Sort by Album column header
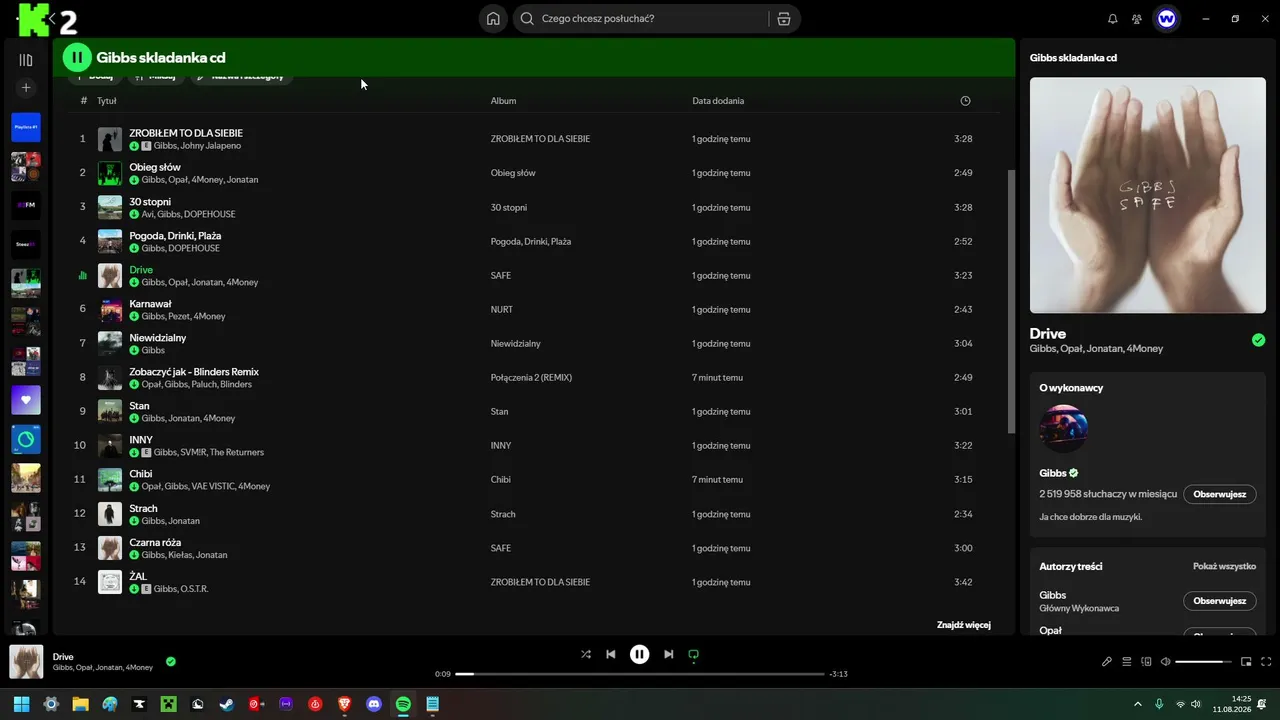Screen dimensions: 1280x720 coord(503,101)
